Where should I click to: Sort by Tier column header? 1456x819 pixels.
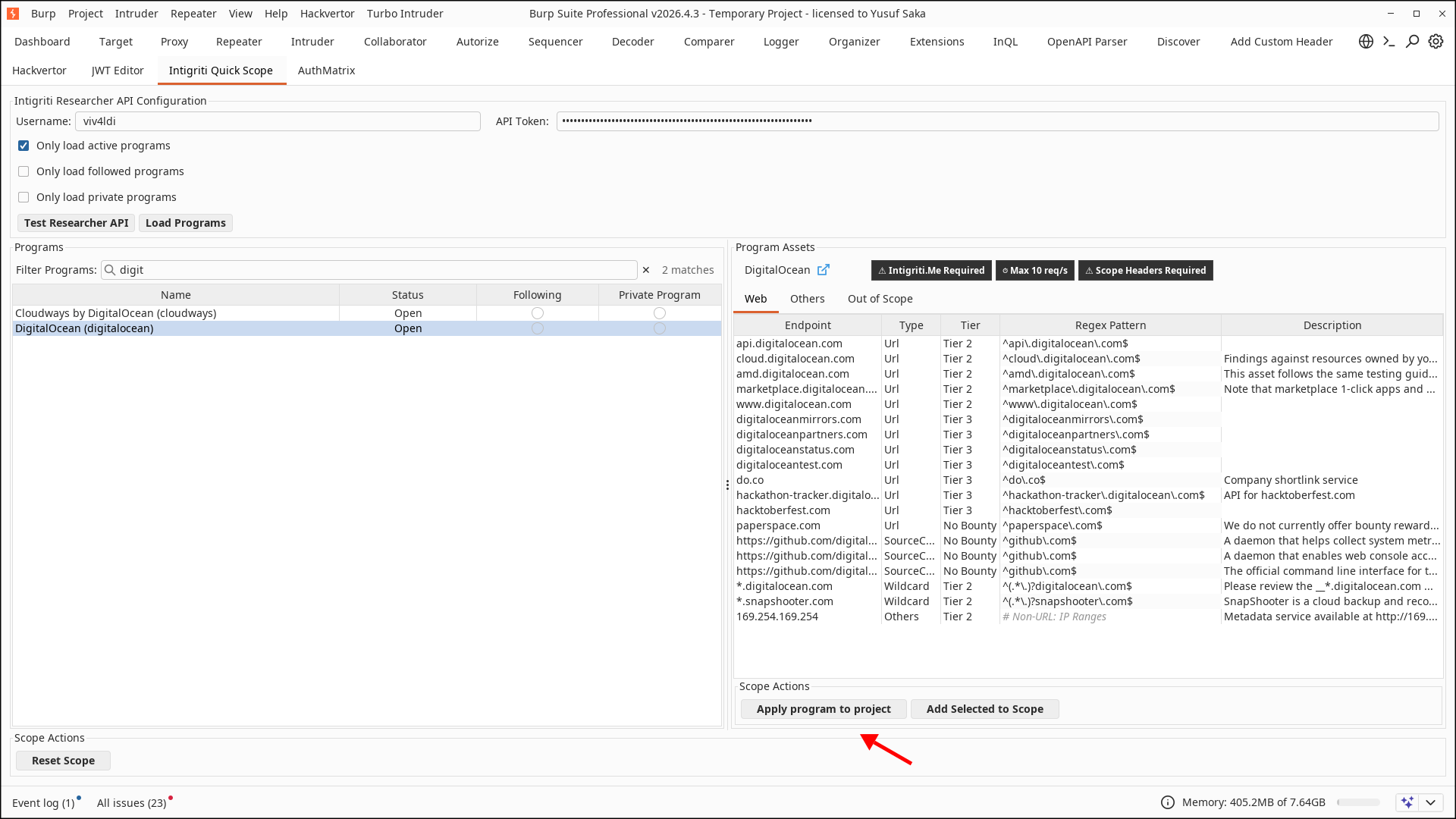tap(970, 325)
